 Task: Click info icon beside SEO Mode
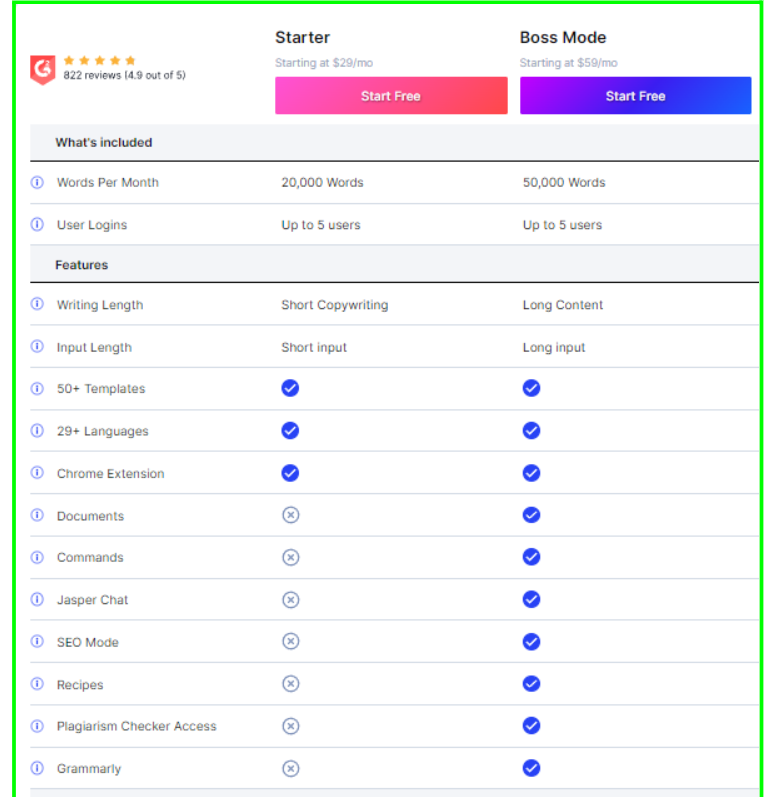pos(37,641)
